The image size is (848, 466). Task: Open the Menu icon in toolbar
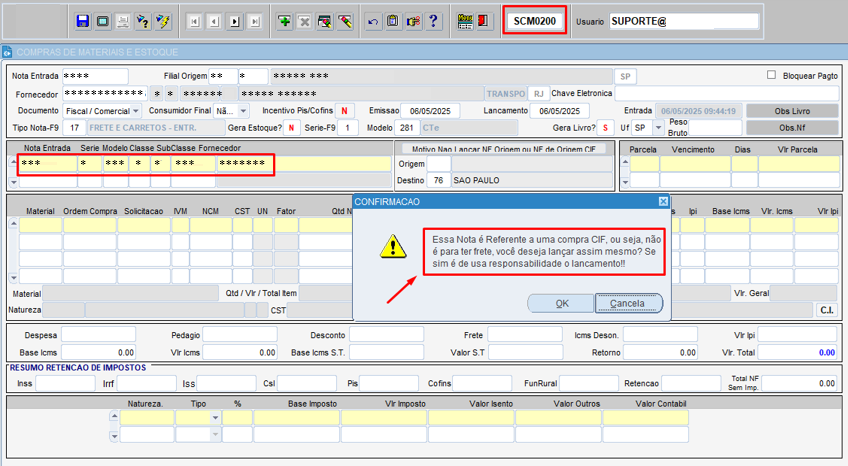tap(464, 21)
